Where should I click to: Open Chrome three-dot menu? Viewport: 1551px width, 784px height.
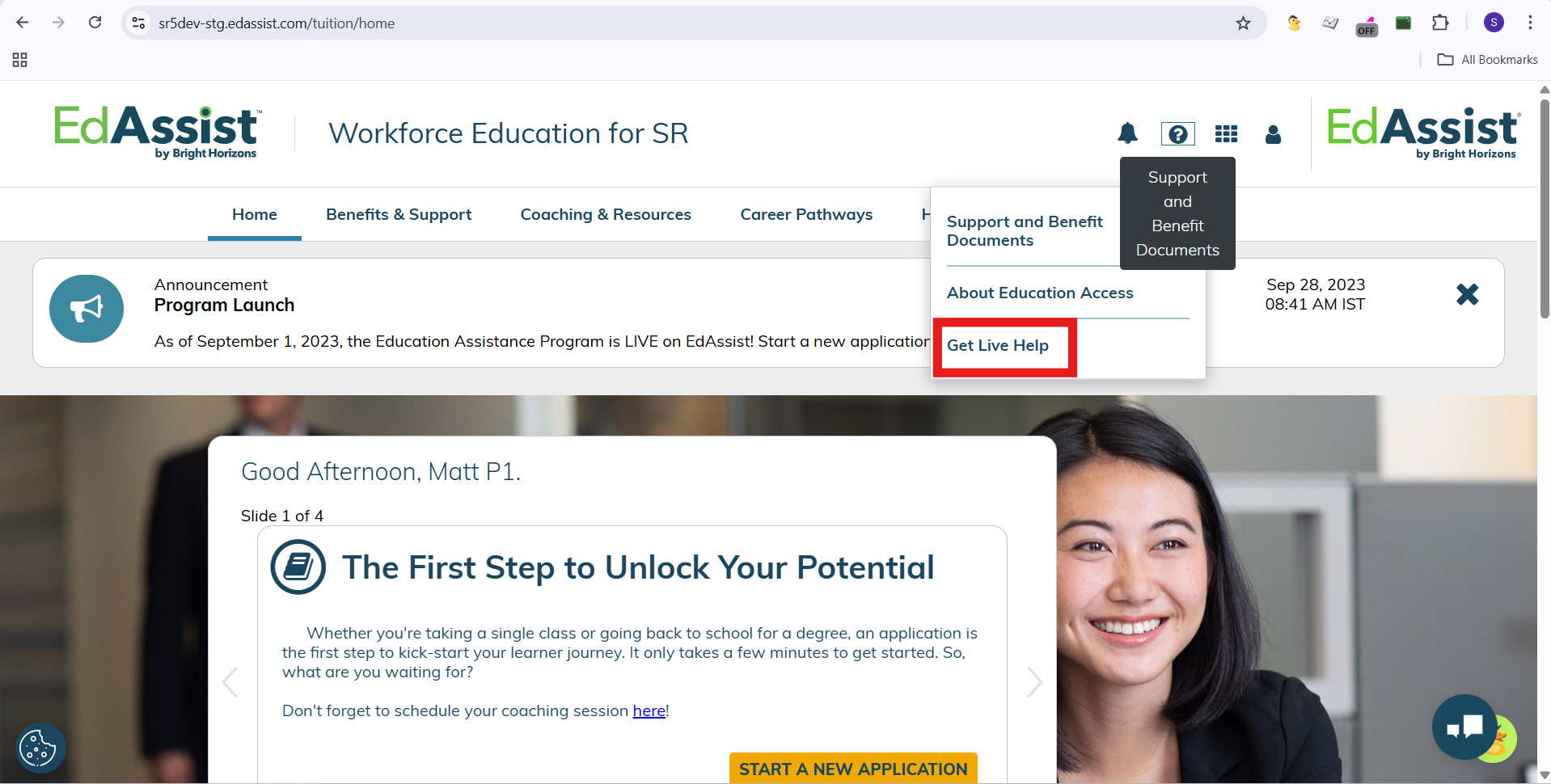coord(1530,23)
